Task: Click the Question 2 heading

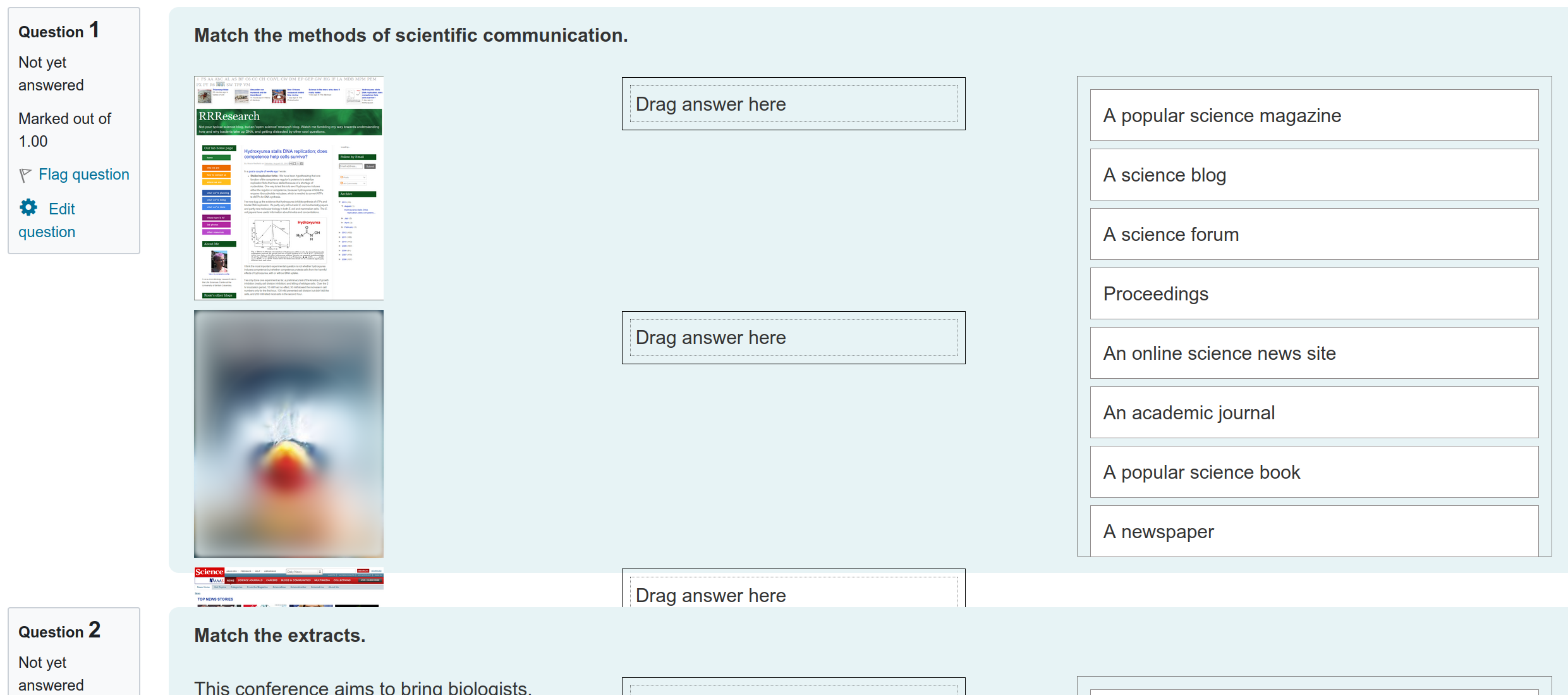Action: coord(59,630)
